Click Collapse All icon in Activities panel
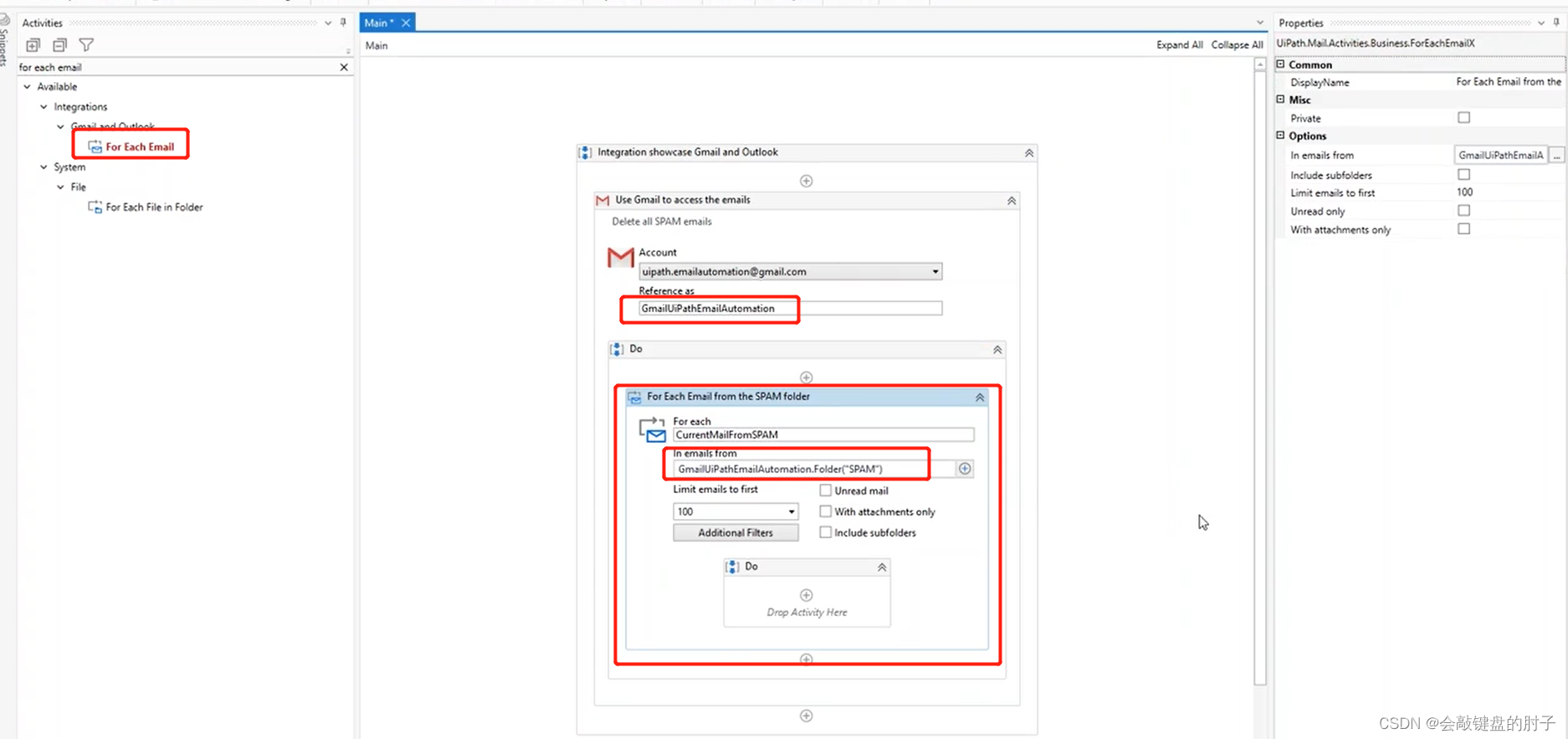The height and width of the screenshot is (739, 1568). (59, 45)
